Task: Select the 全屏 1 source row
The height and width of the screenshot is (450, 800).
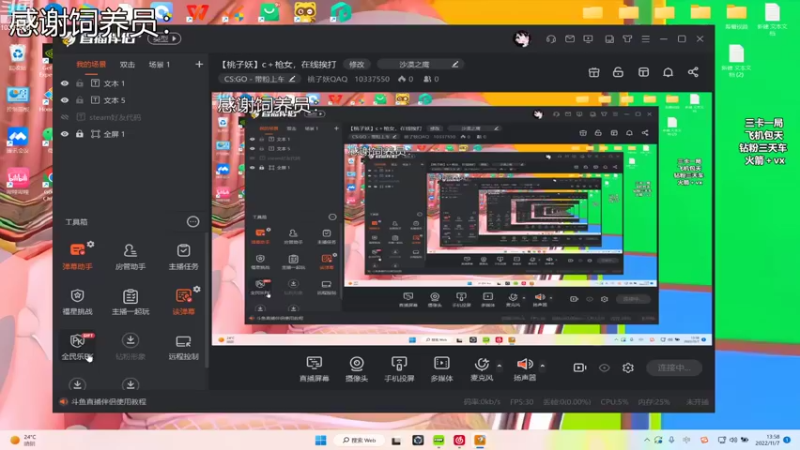Action: coord(132,134)
